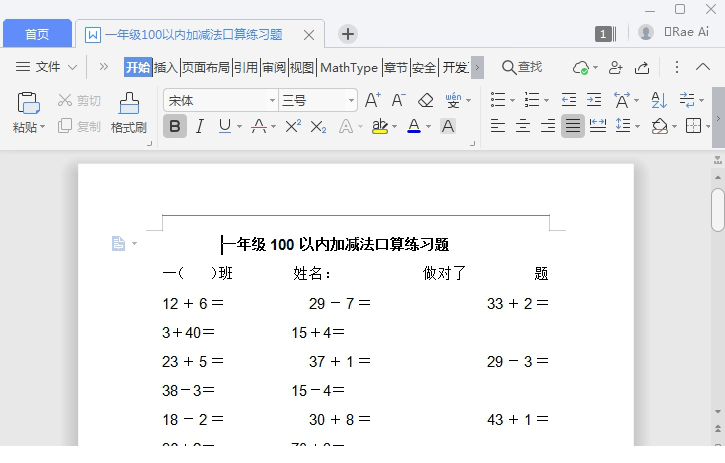Expand the borders dropdown arrow
The width and height of the screenshot is (725, 463).
tap(708, 126)
